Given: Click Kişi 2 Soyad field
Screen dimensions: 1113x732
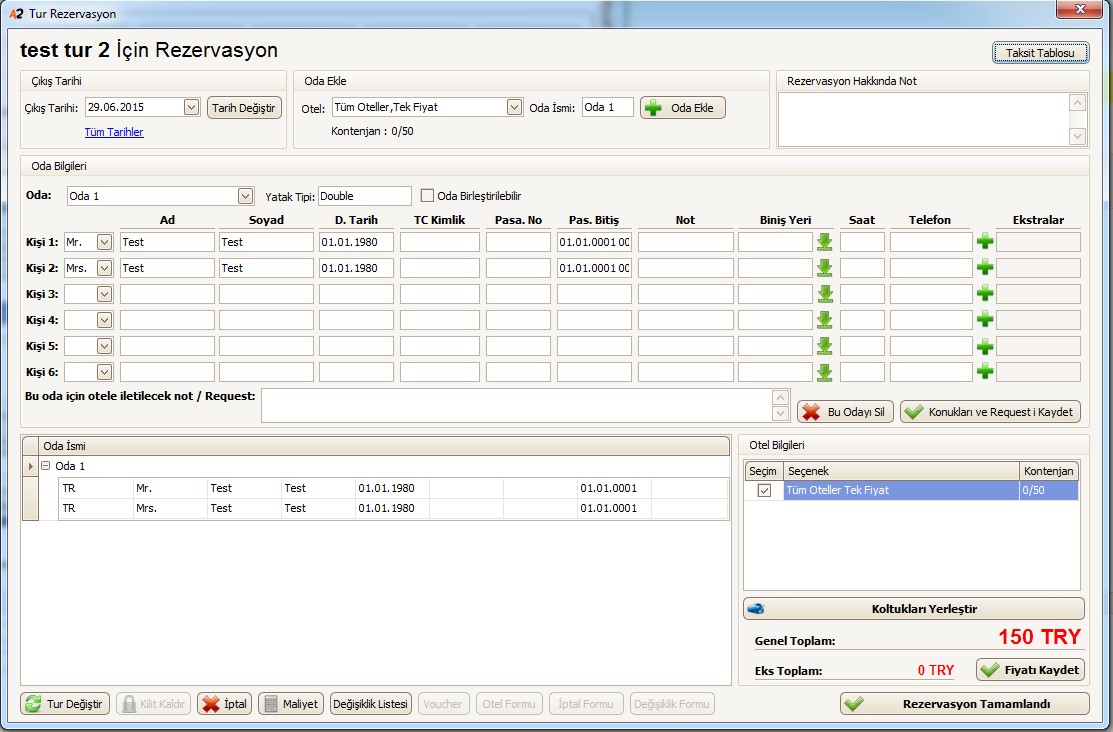Looking at the screenshot, I should point(266,268).
